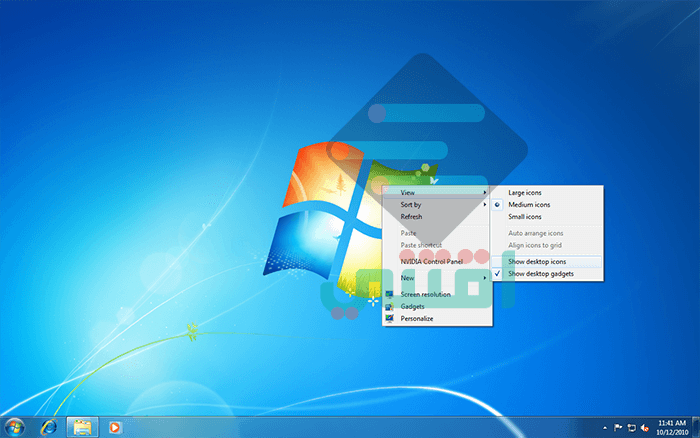
Task: Open Screen resolution settings
Action: [437, 294]
